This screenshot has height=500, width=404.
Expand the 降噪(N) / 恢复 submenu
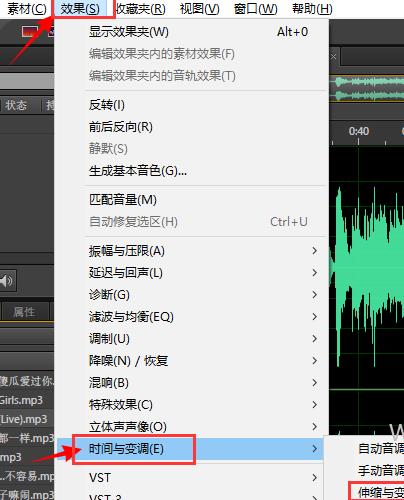(192, 361)
